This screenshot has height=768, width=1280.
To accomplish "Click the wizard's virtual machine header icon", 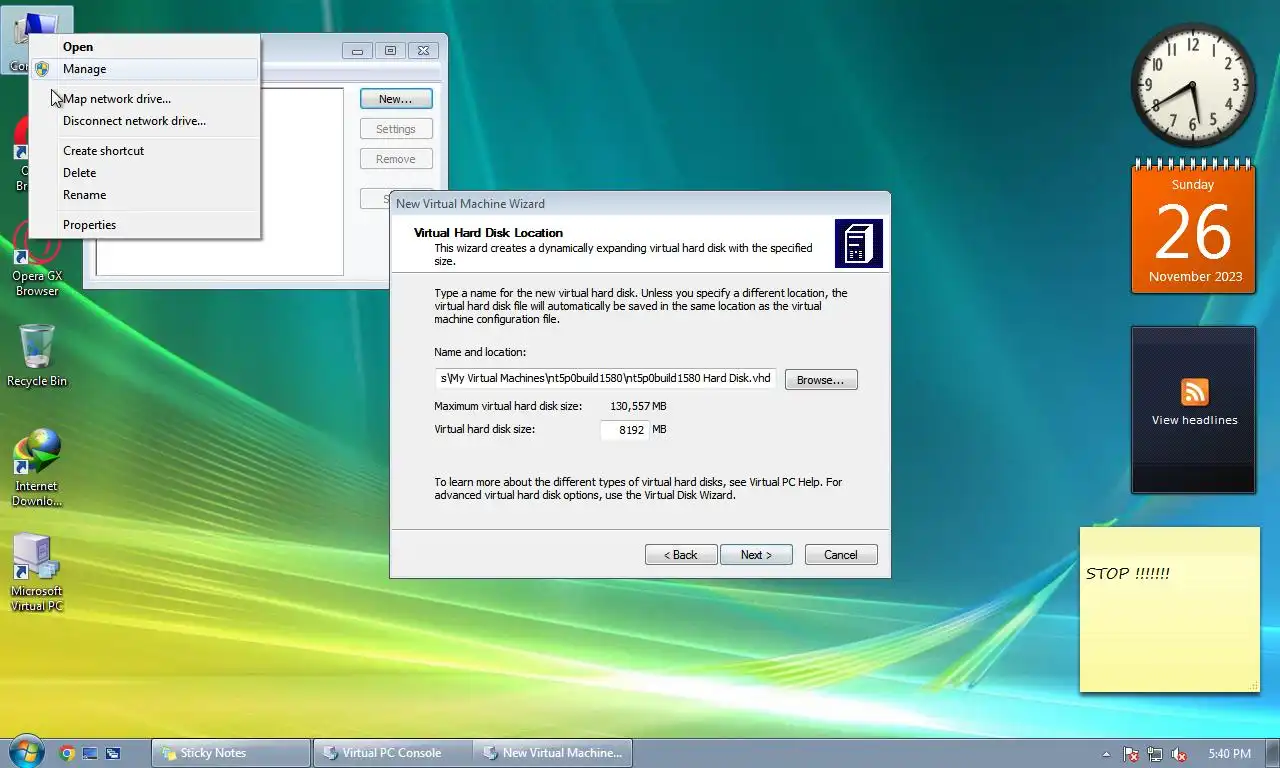I will [x=859, y=243].
